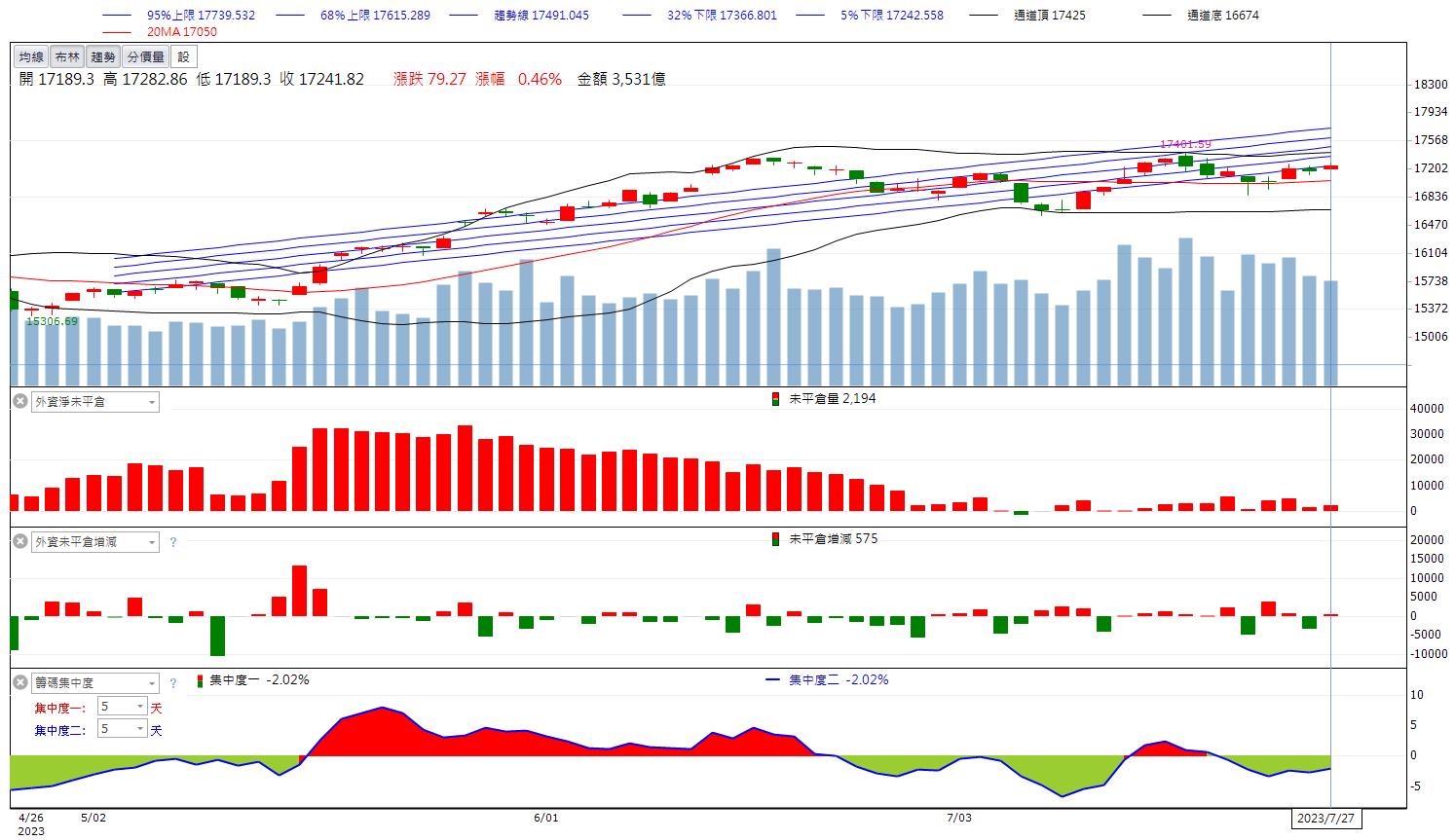Toggle the 分價量 volume-by-price overlay
1455x840 pixels.
coord(145,57)
